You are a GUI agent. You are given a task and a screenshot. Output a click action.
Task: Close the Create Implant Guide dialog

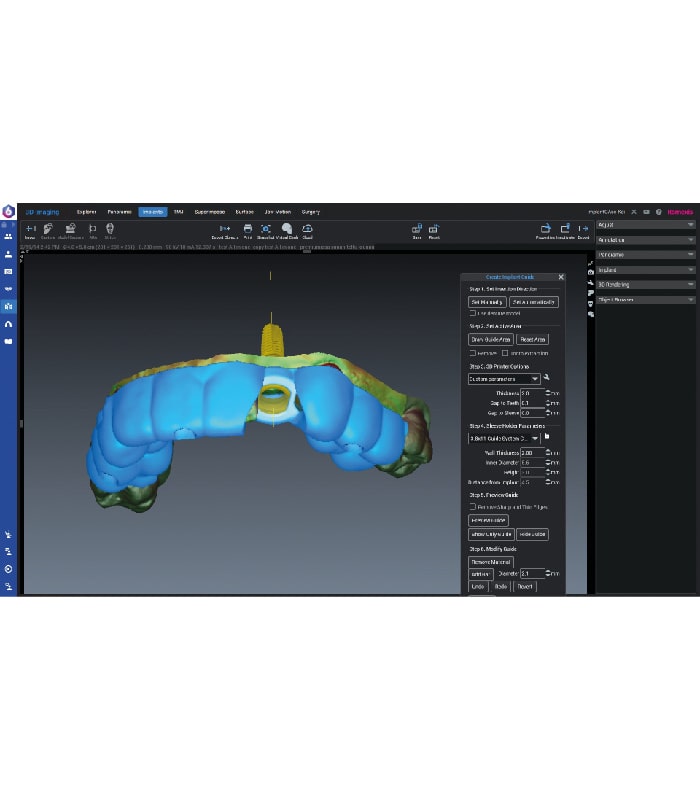(x=561, y=277)
